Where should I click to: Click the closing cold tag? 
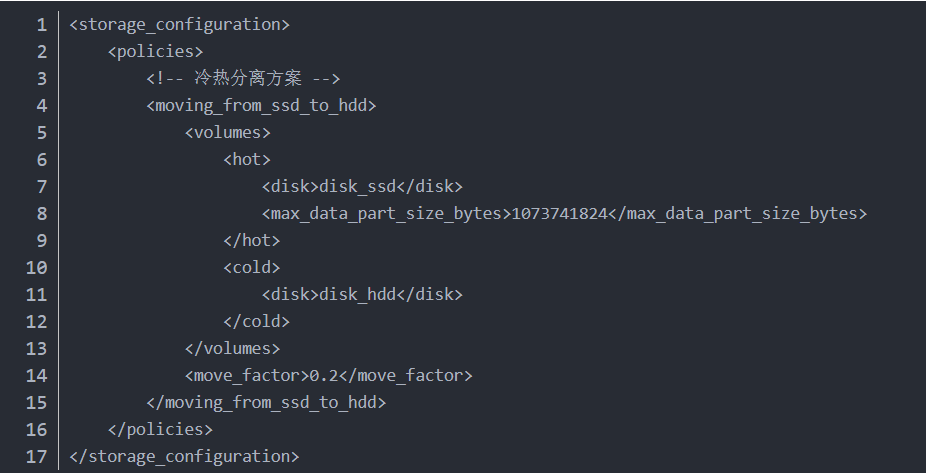pos(257,321)
